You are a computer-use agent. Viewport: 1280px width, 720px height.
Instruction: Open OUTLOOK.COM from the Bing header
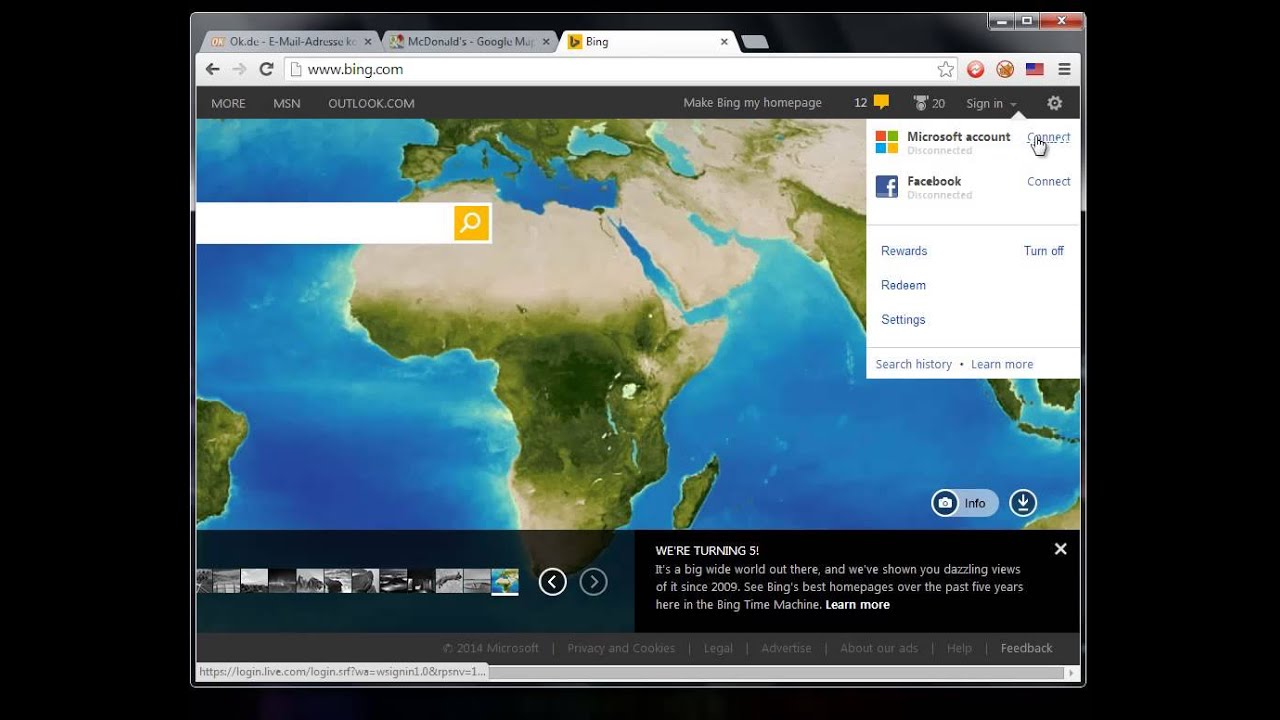371,103
